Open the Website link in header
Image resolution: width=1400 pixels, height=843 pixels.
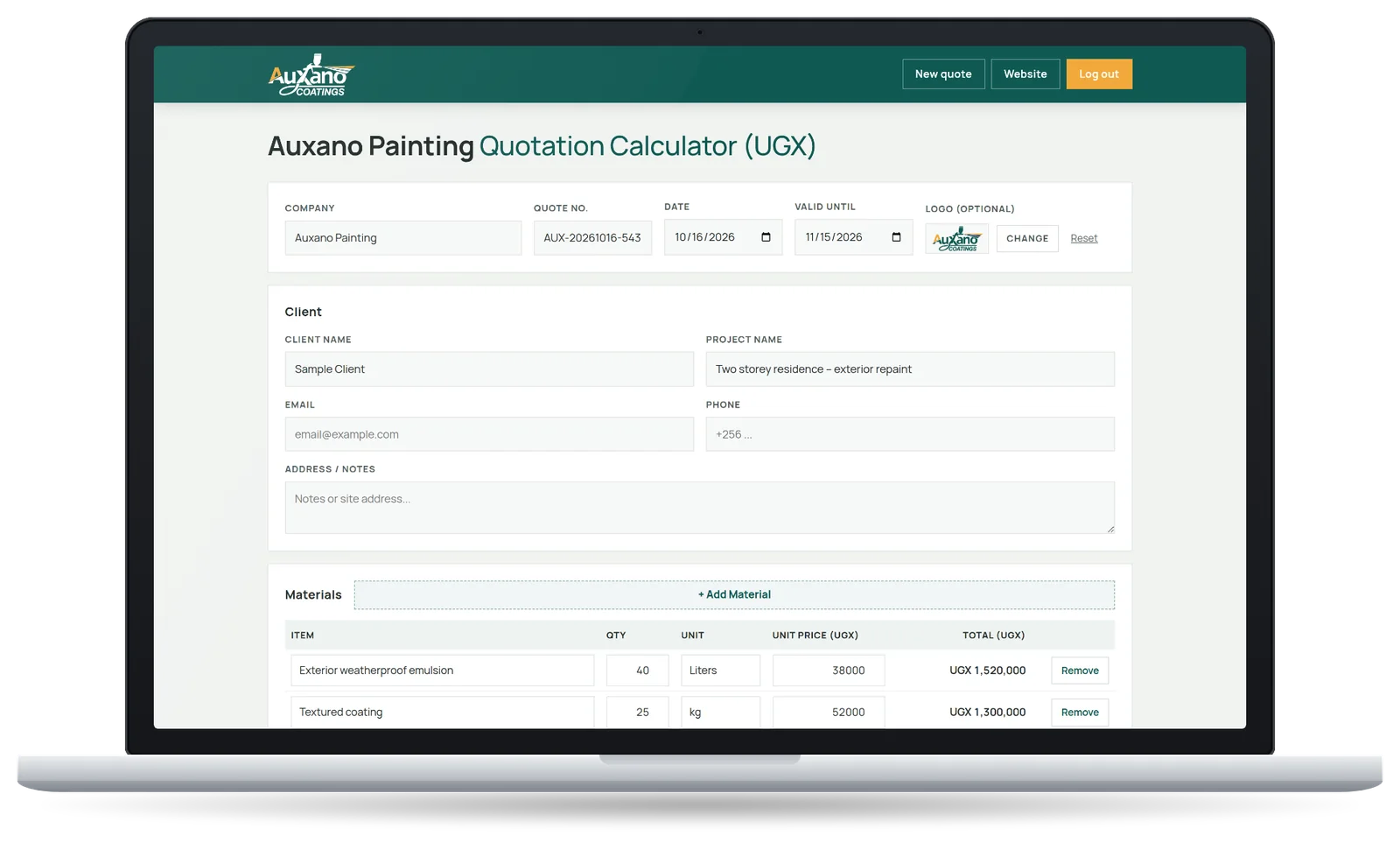[1025, 74]
